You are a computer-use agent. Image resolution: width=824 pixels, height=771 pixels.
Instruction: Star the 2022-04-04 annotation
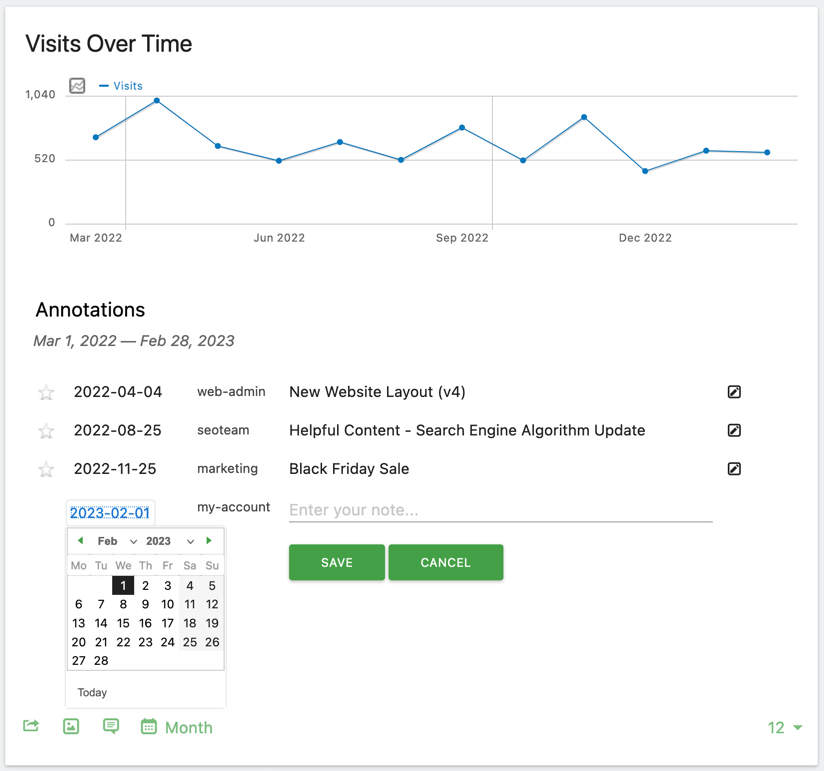point(46,393)
